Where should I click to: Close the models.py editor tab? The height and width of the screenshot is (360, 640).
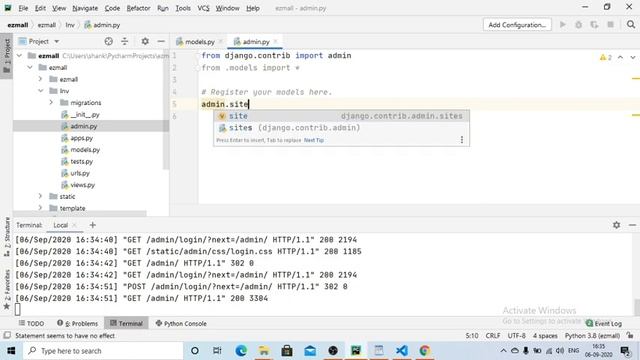pyautogui.click(x=220, y=41)
